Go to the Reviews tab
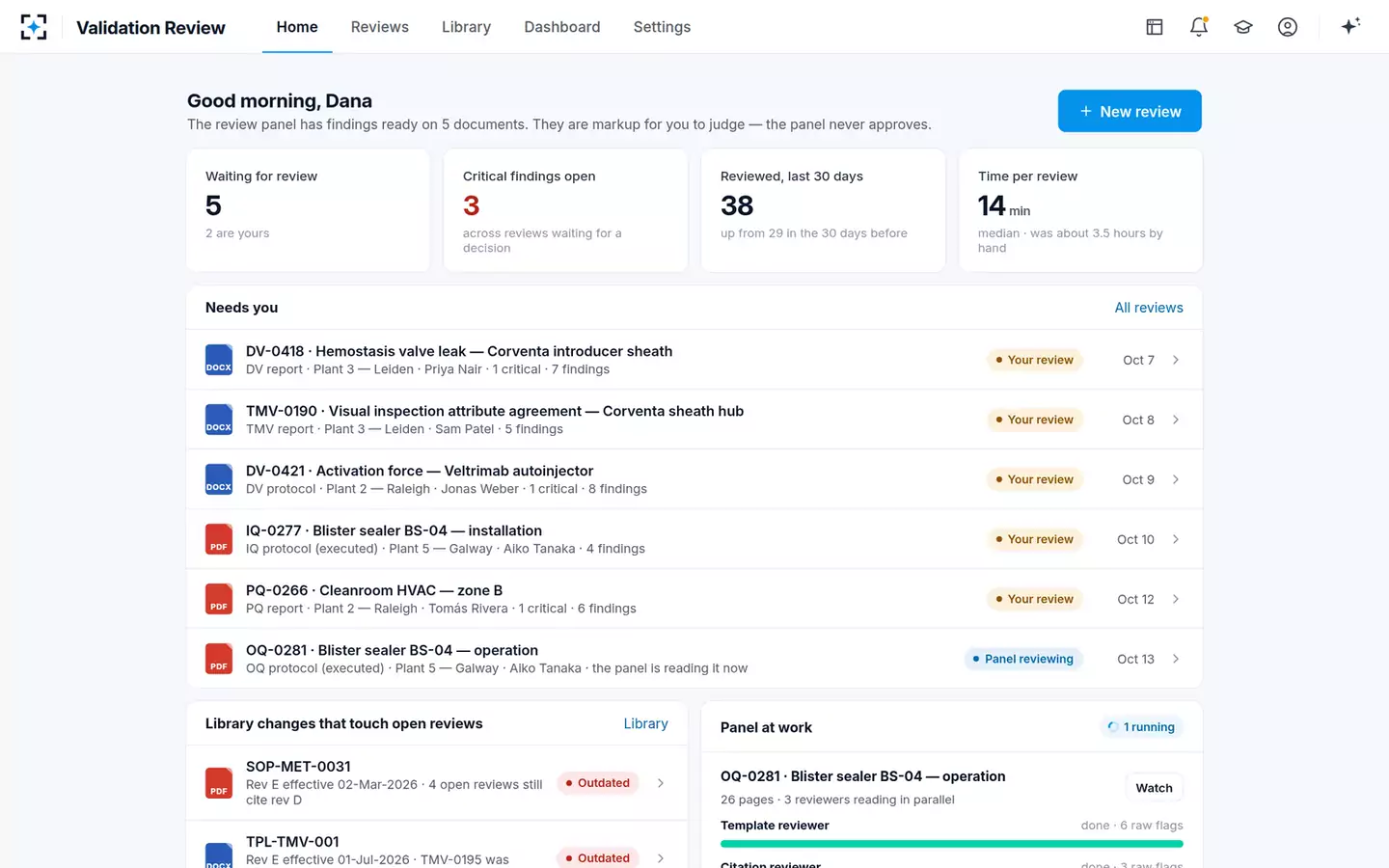 pyautogui.click(x=380, y=27)
